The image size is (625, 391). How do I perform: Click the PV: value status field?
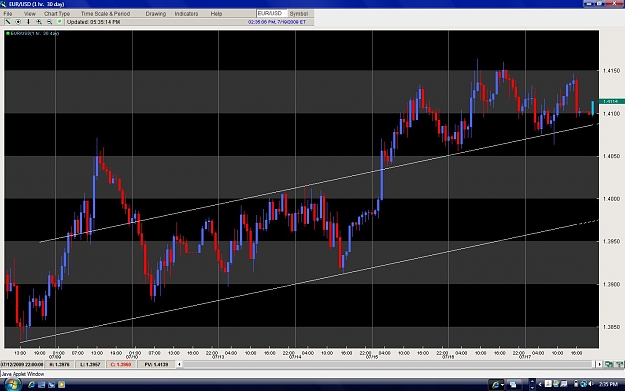(x=157, y=364)
